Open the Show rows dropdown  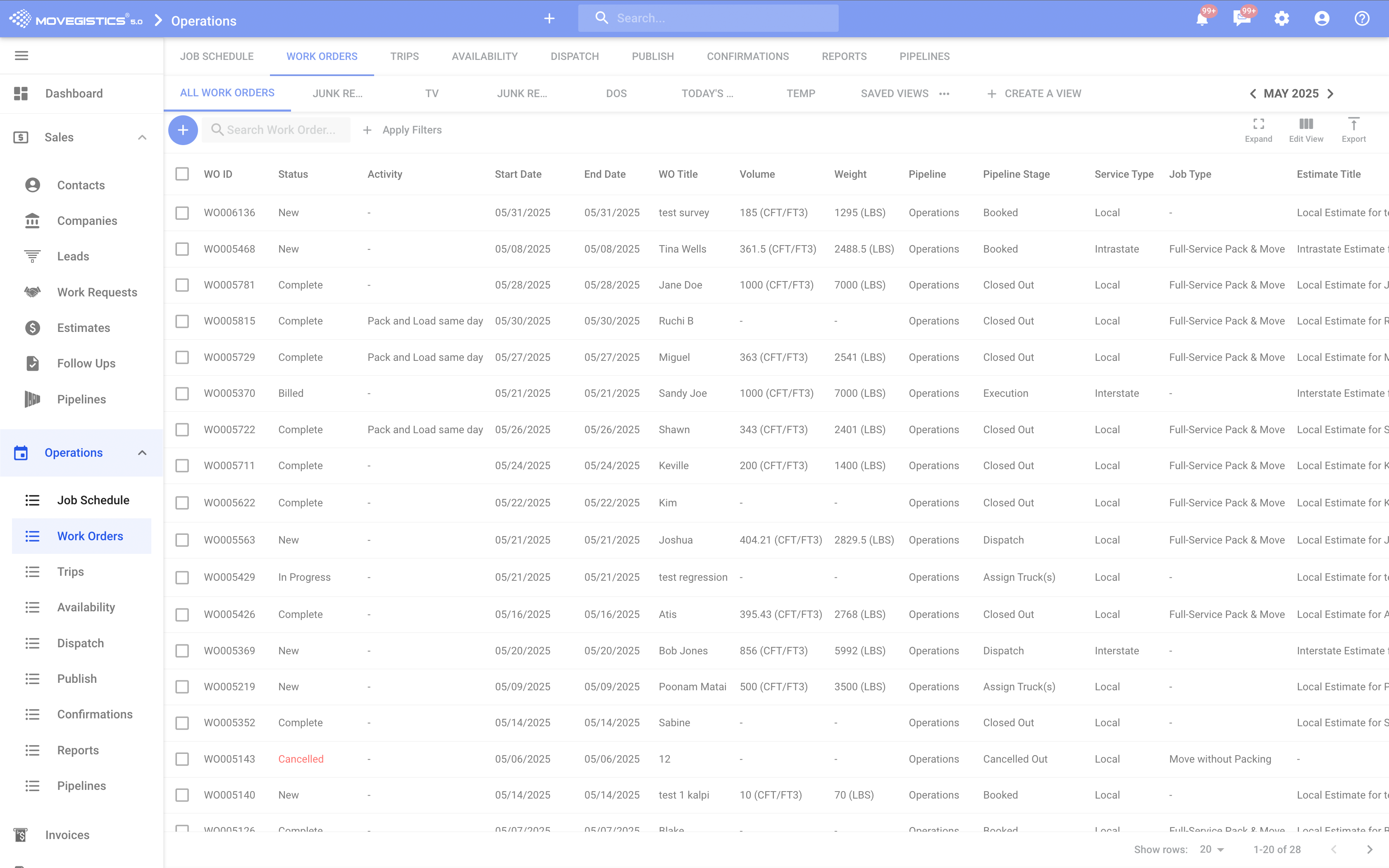1212,849
